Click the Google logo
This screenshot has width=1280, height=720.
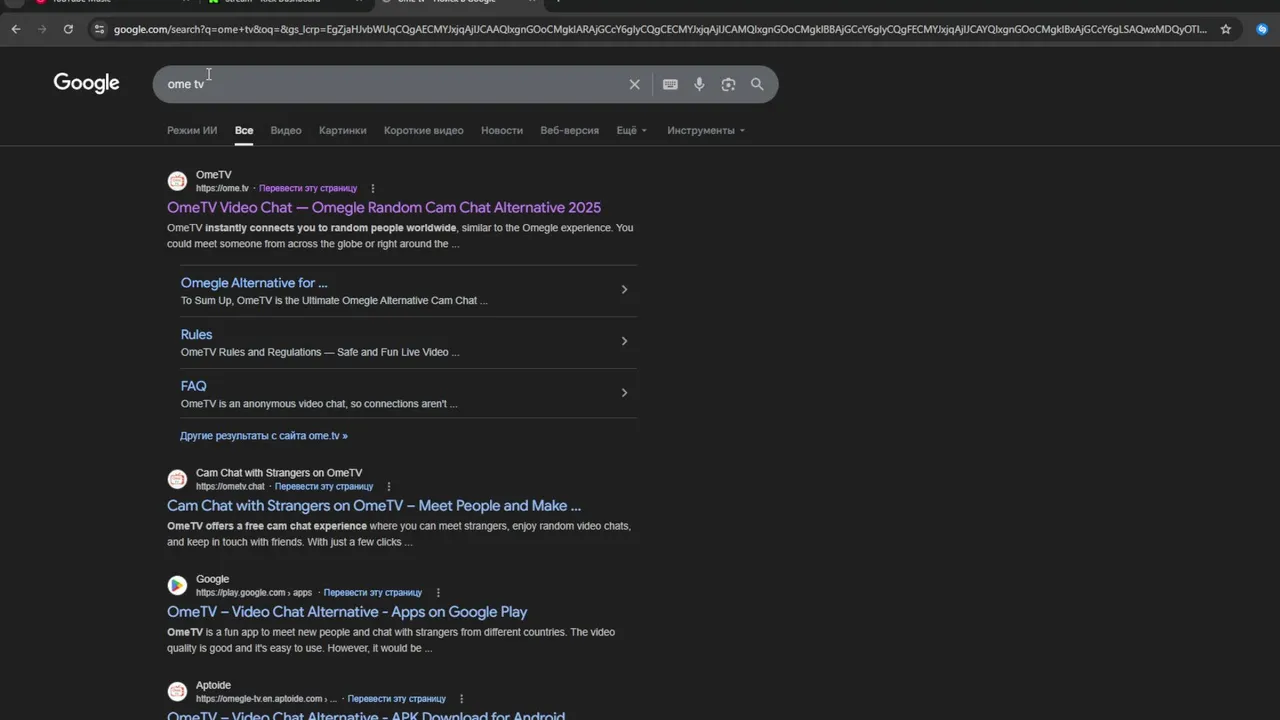click(x=86, y=83)
